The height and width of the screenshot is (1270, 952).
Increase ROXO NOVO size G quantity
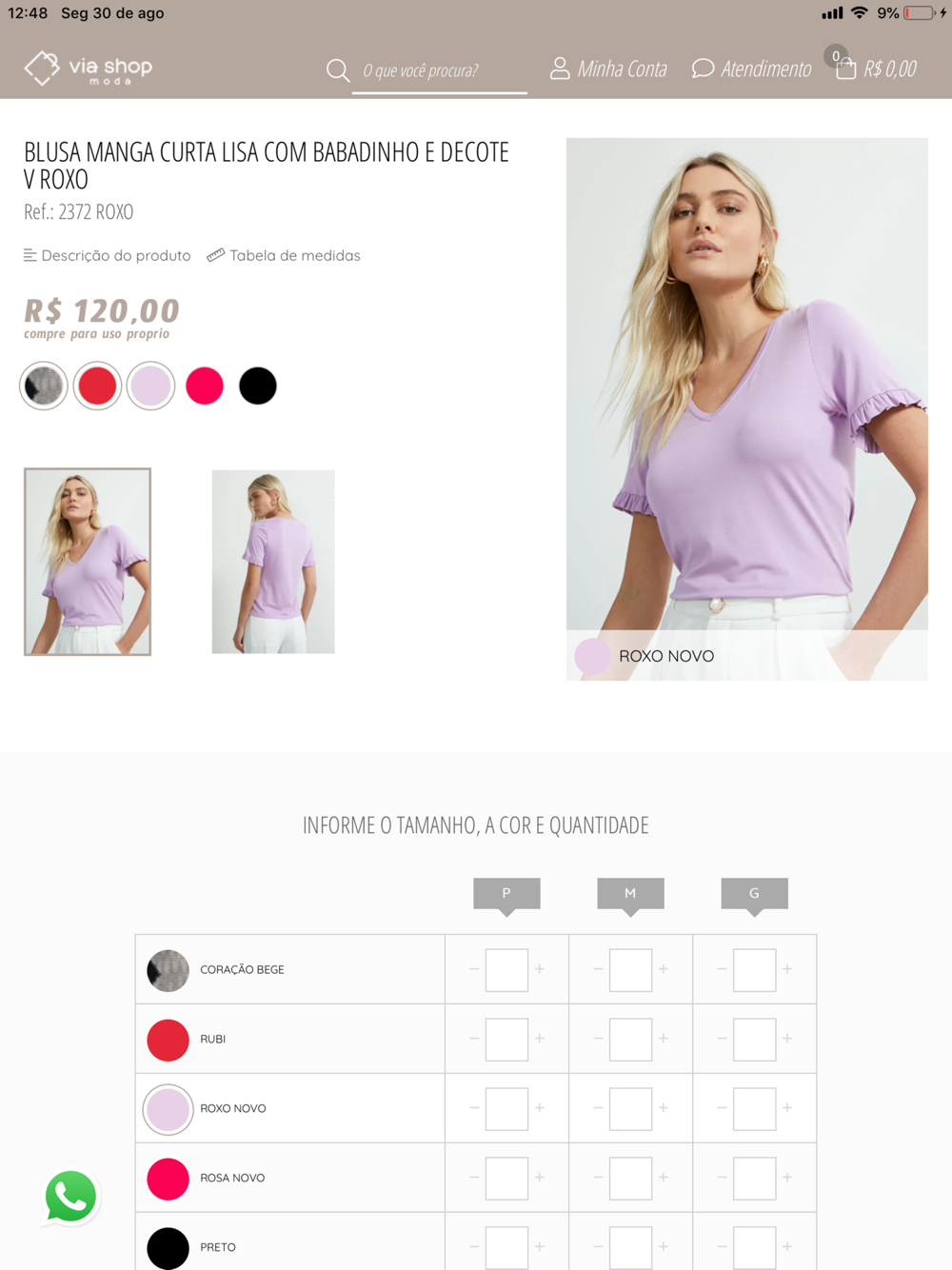[787, 1108]
